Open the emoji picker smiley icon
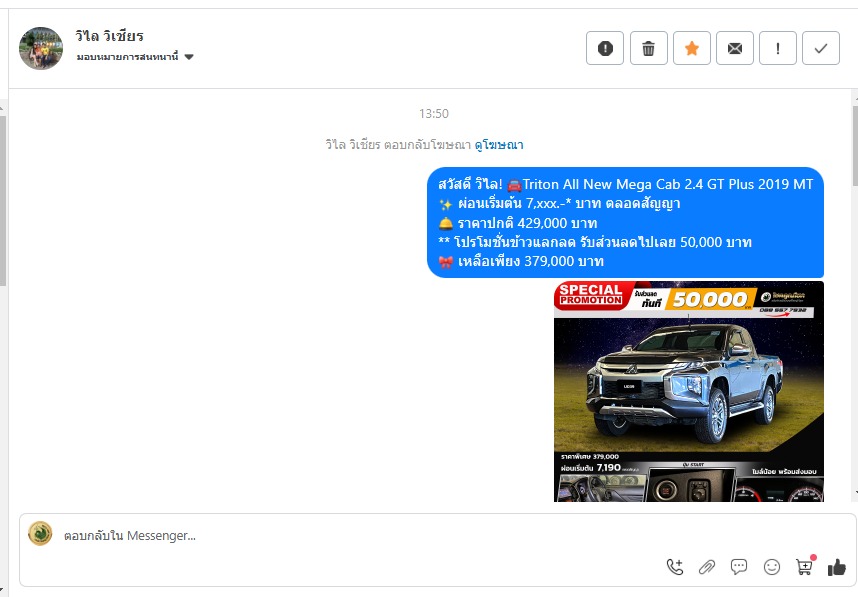858x597 pixels. pyautogui.click(x=772, y=567)
